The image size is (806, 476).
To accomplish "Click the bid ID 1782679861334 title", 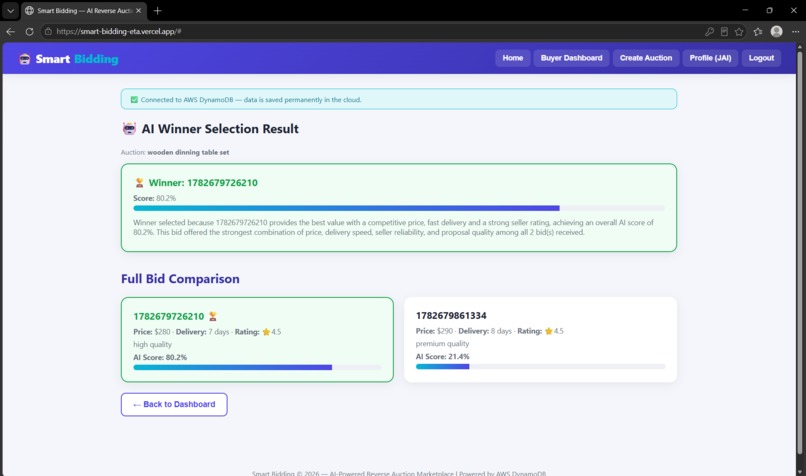I will pyautogui.click(x=451, y=316).
